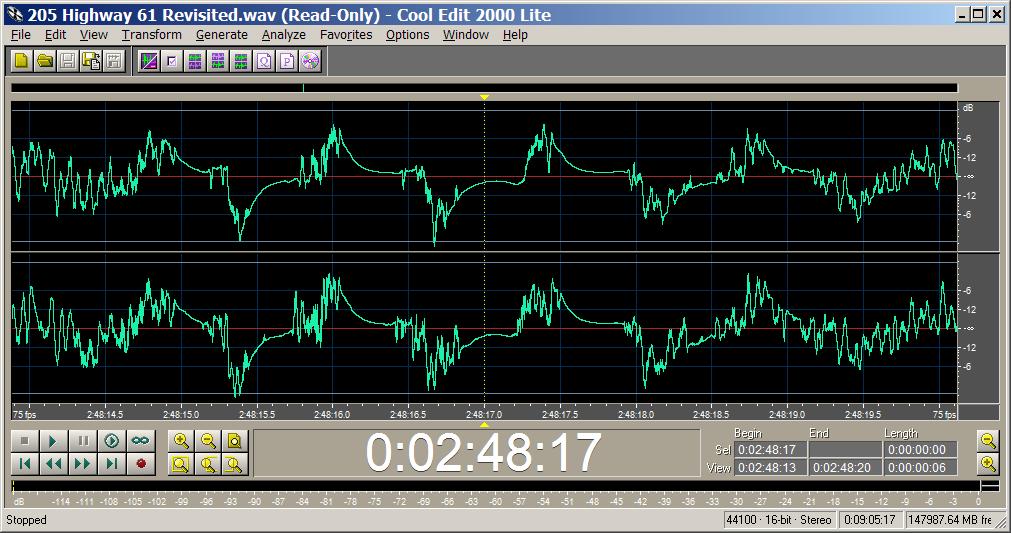Click the Sel Length field showing 0:00:00:00
Image resolution: width=1011 pixels, height=533 pixels.
[x=920, y=450]
